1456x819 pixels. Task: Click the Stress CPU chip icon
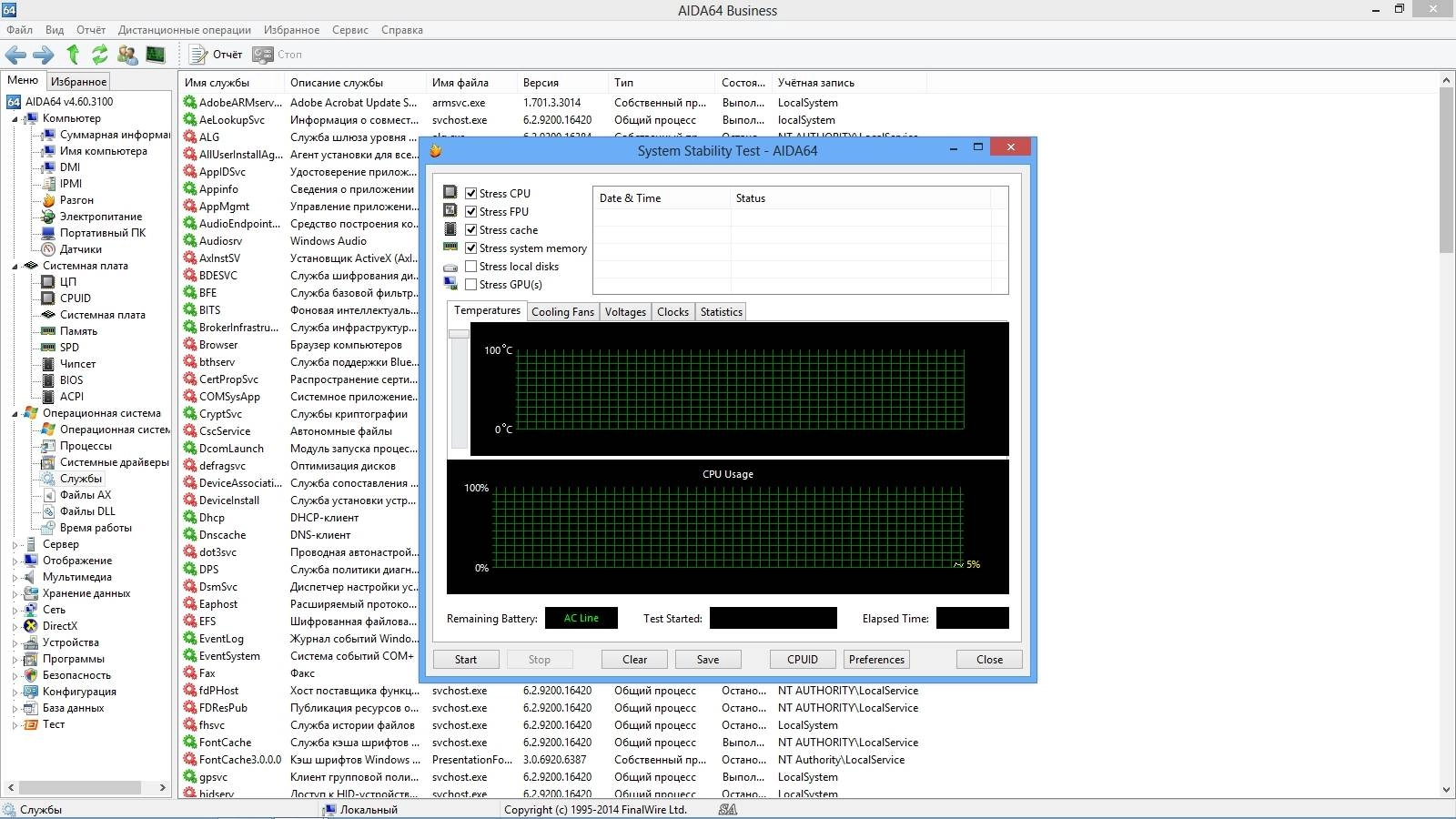click(450, 193)
